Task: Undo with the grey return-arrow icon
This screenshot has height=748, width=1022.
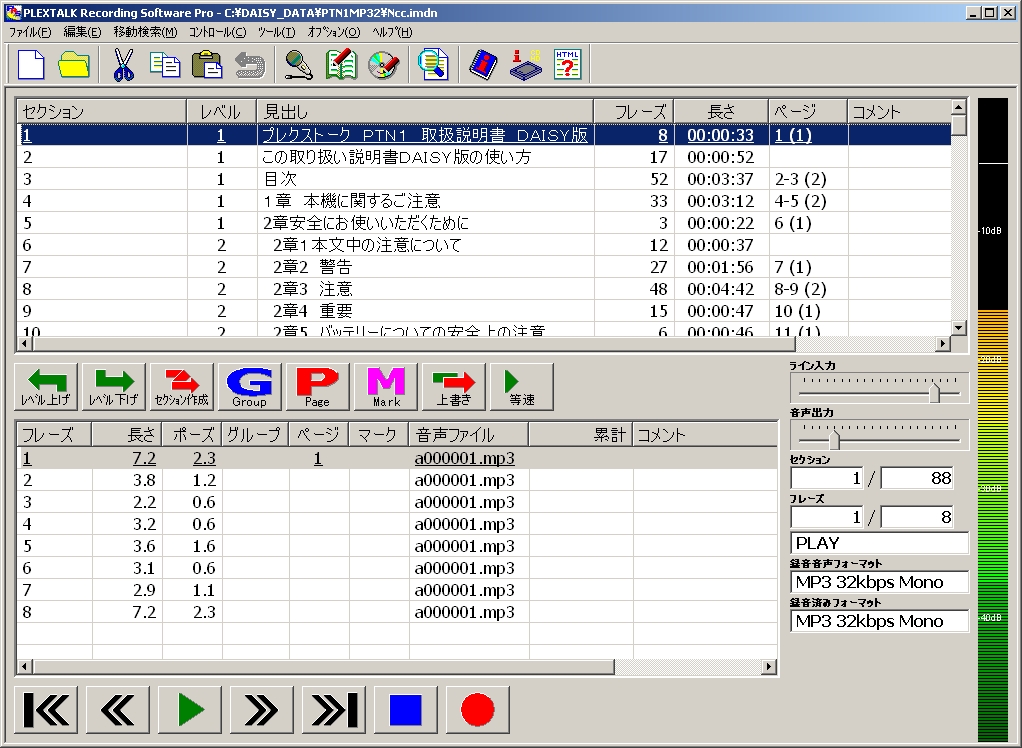Action: pyautogui.click(x=250, y=65)
